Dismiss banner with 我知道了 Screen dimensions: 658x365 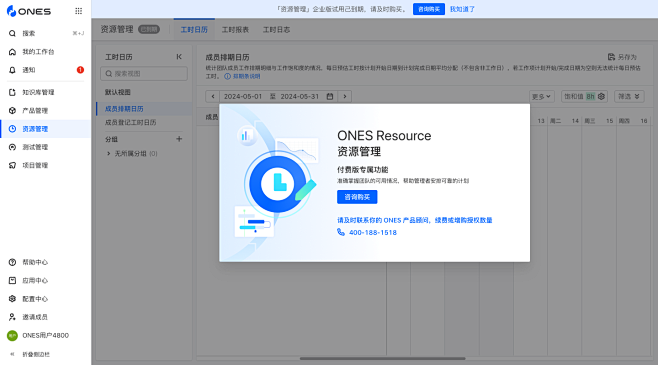[462, 9]
